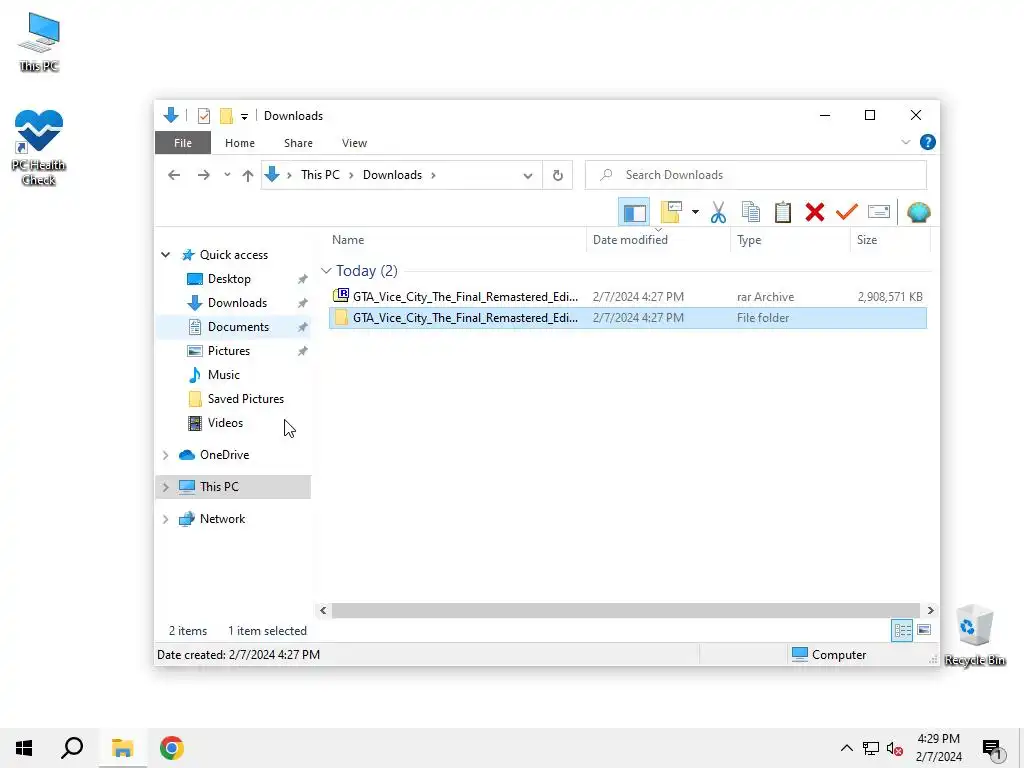Click the File Explorer taskbar icon
This screenshot has width=1024, height=768.
[x=122, y=748]
